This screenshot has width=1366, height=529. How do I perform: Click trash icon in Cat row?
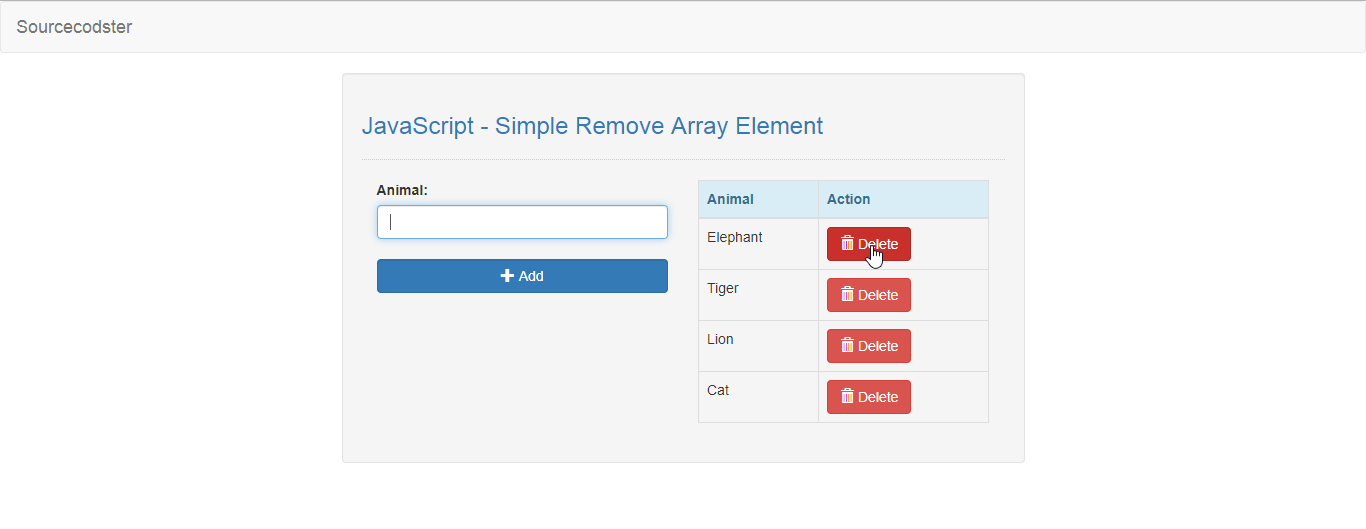[x=847, y=396]
